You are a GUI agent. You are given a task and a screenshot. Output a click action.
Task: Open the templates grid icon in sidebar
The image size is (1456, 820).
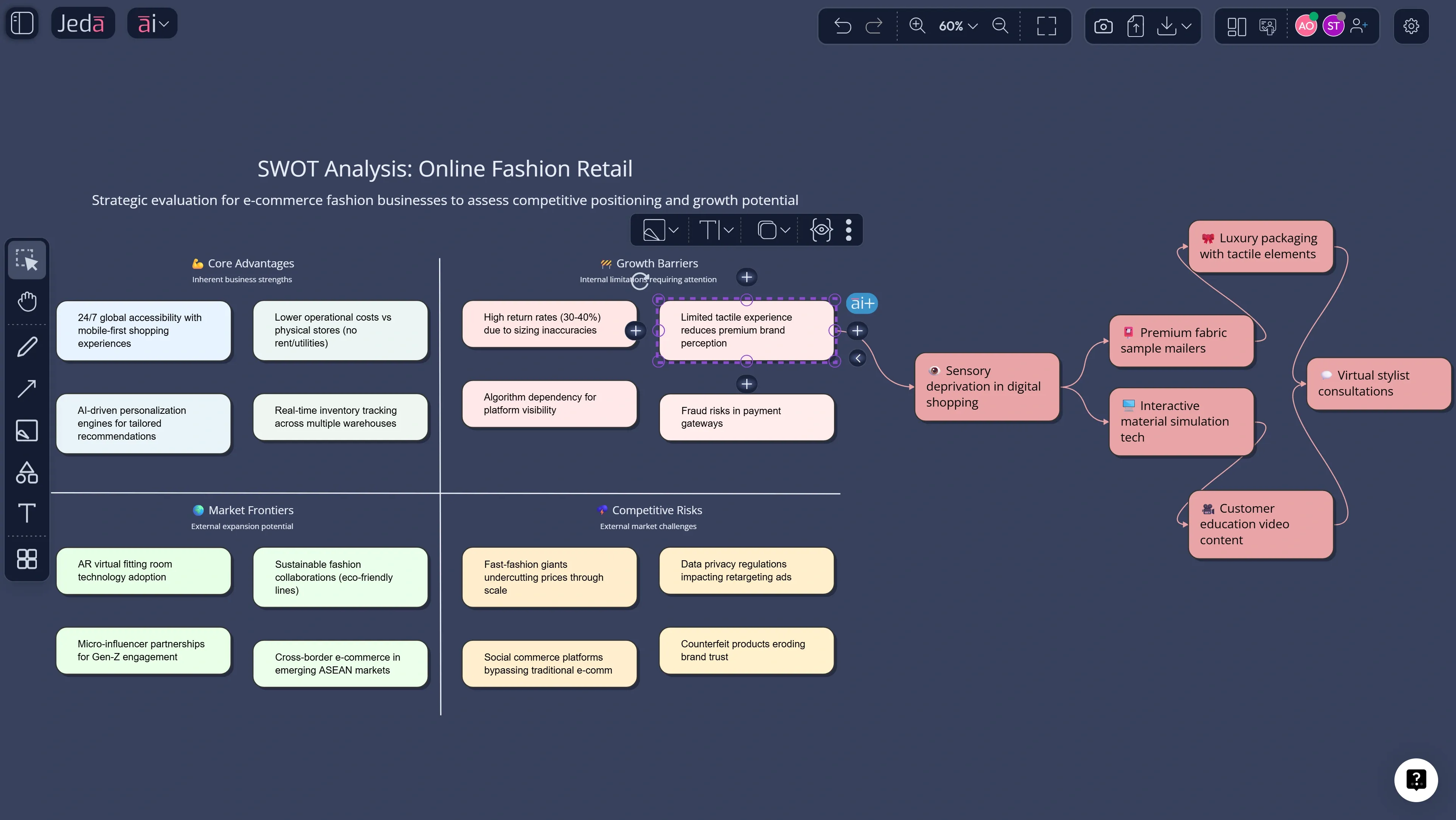tap(27, 559)
